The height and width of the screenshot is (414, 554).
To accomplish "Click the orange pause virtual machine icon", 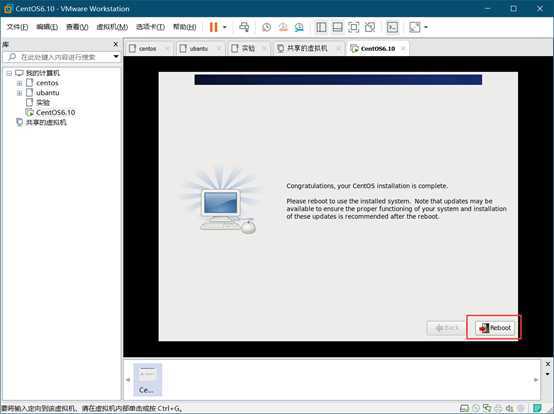I will click(x=213, y=27).
